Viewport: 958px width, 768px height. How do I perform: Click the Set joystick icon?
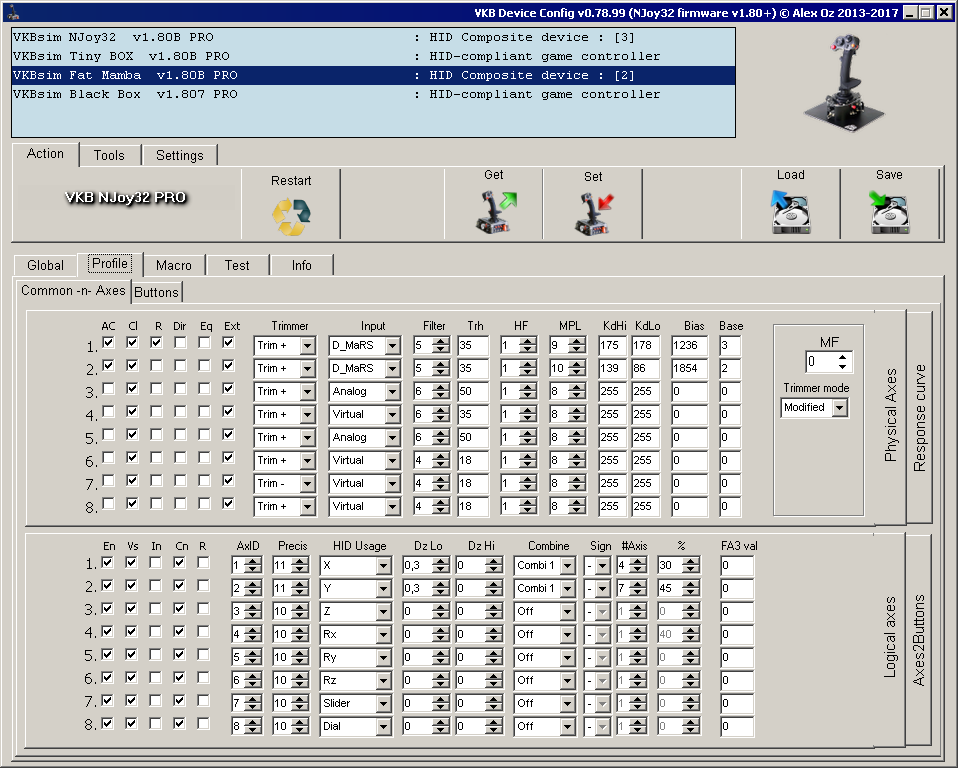tap(594, 214)
